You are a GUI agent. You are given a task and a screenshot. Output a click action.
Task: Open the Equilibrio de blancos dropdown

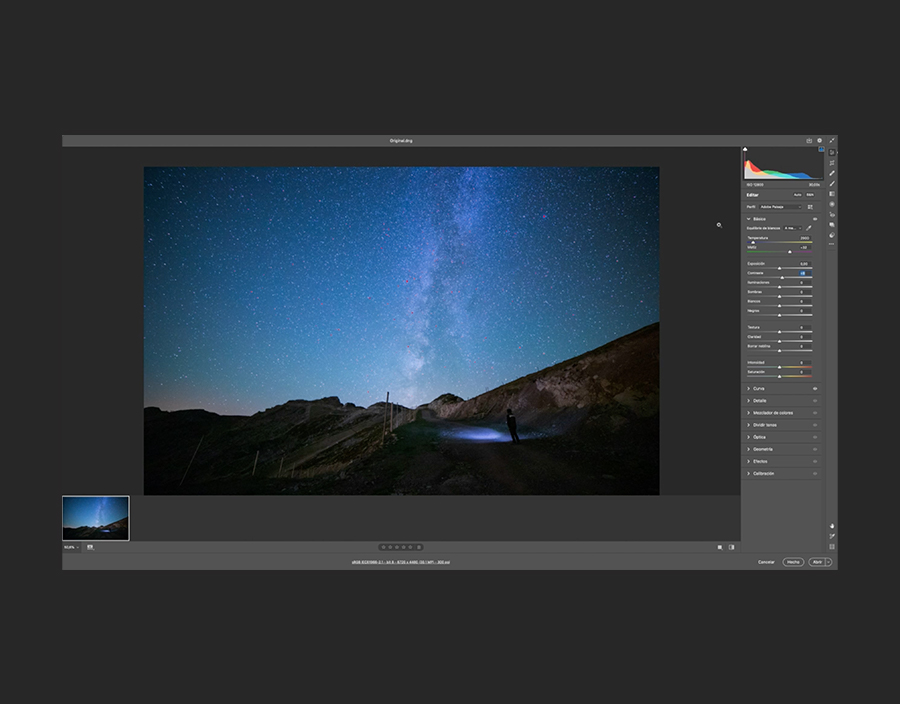[793, 228]
